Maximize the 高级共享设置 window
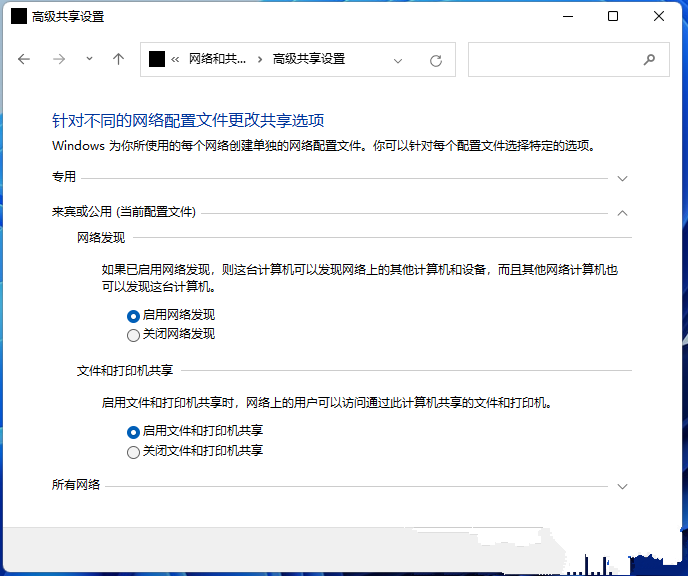 [x=613, y=16]
